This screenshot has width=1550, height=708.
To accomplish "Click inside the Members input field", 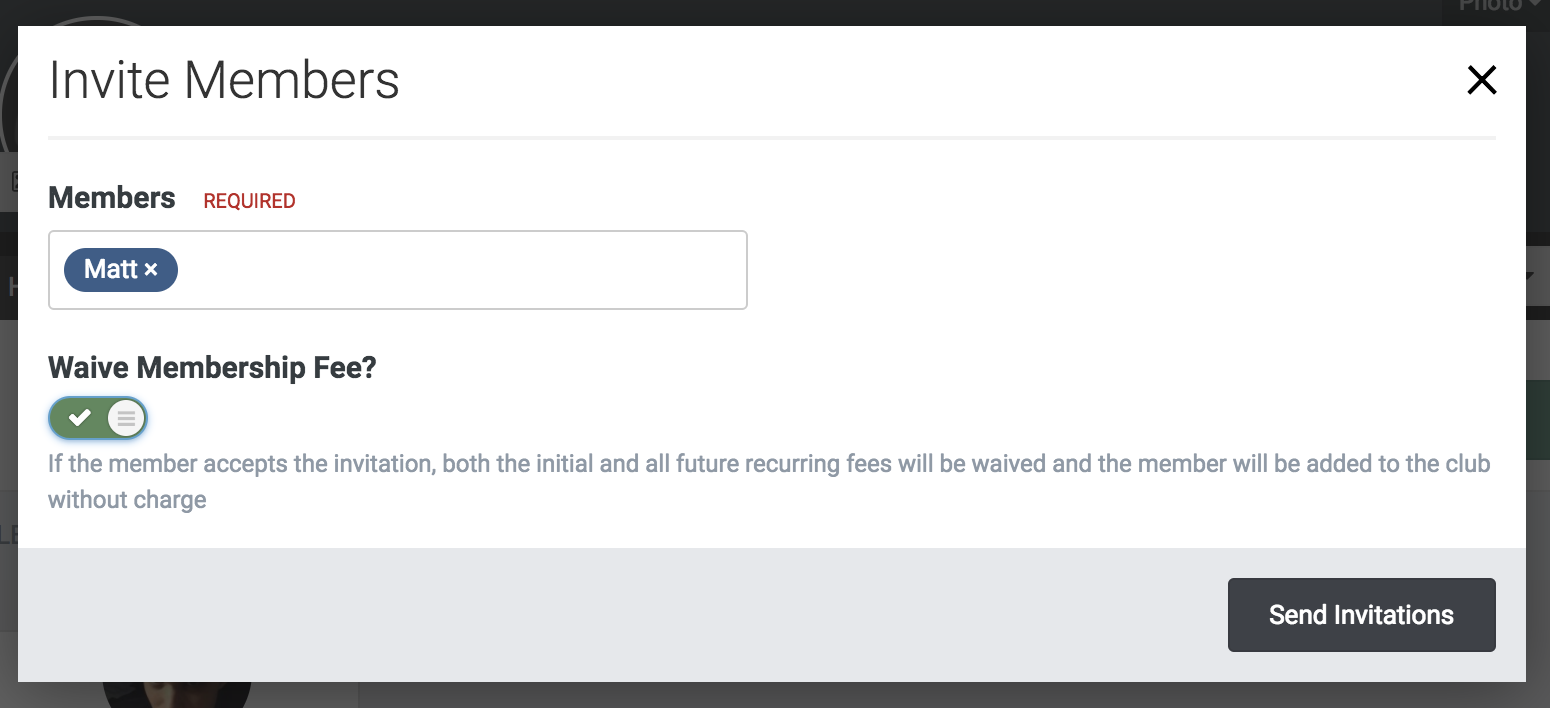I will [x=460, y=270].
